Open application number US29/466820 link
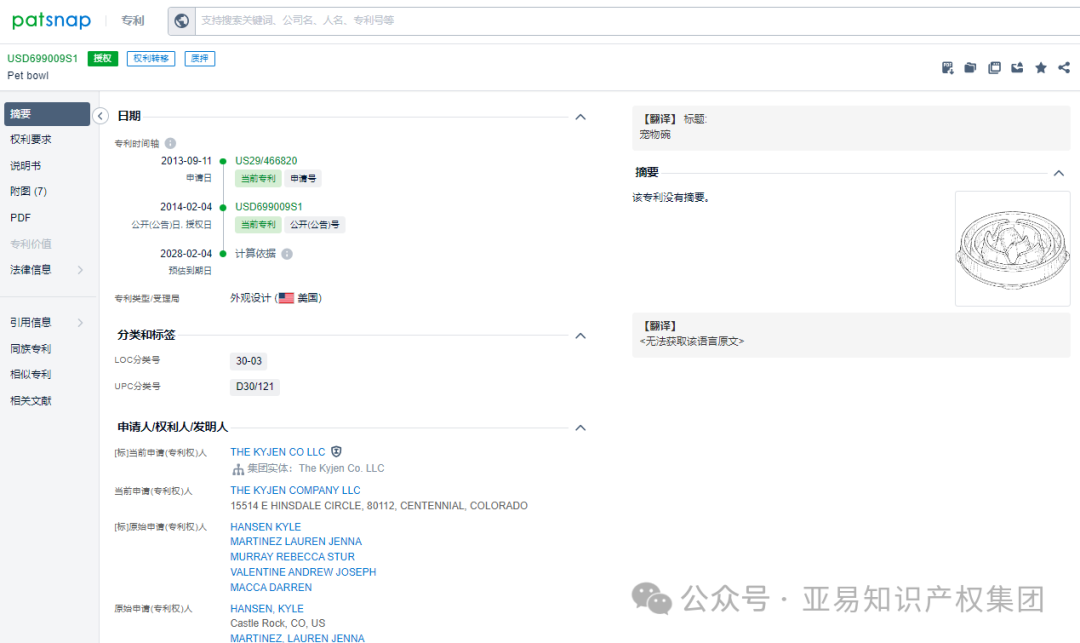The height and width of the screenshot is (643, 1080). click(x=267, y=160)
